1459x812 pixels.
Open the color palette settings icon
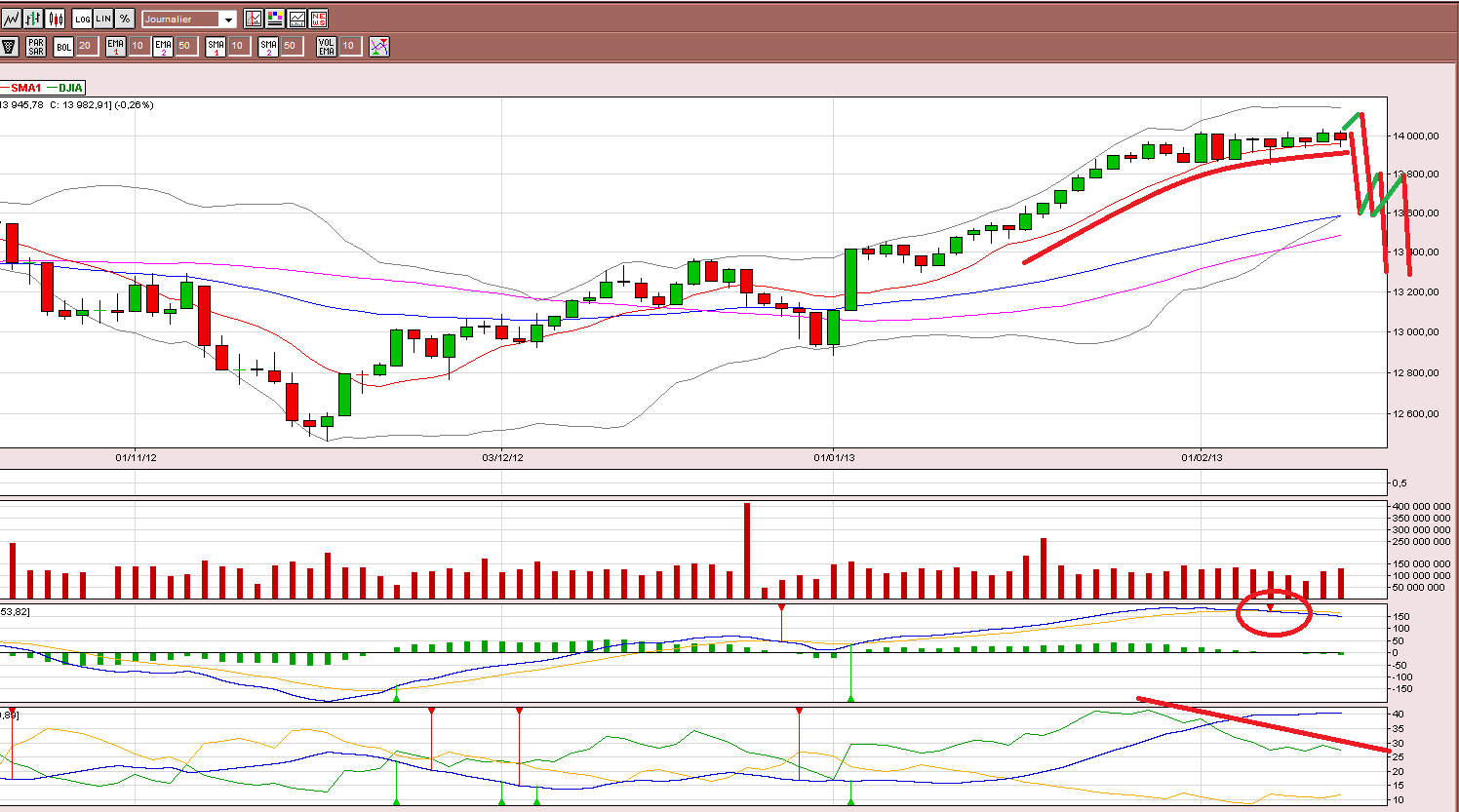tap(275, 19)
